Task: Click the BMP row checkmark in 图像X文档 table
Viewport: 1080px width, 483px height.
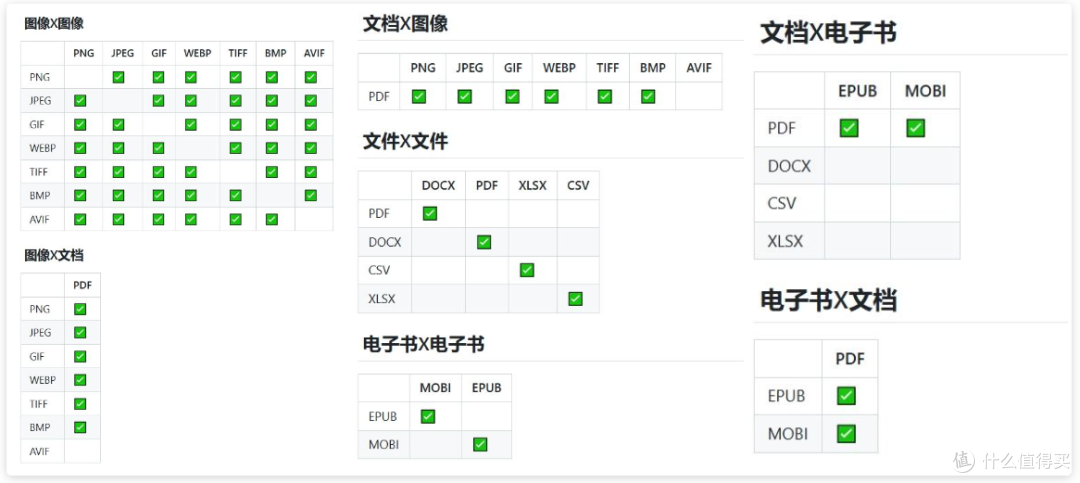Action: (80, 427)
